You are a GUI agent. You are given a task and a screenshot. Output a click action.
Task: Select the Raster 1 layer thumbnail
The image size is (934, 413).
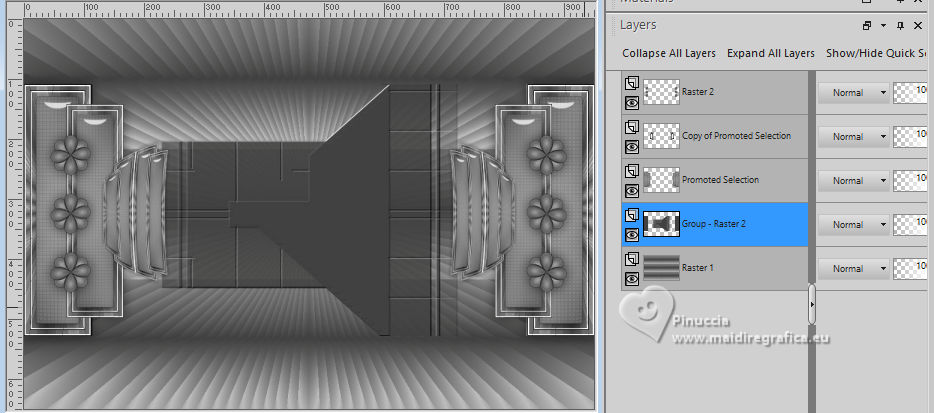pyautogui.click(x=661, y=268)
